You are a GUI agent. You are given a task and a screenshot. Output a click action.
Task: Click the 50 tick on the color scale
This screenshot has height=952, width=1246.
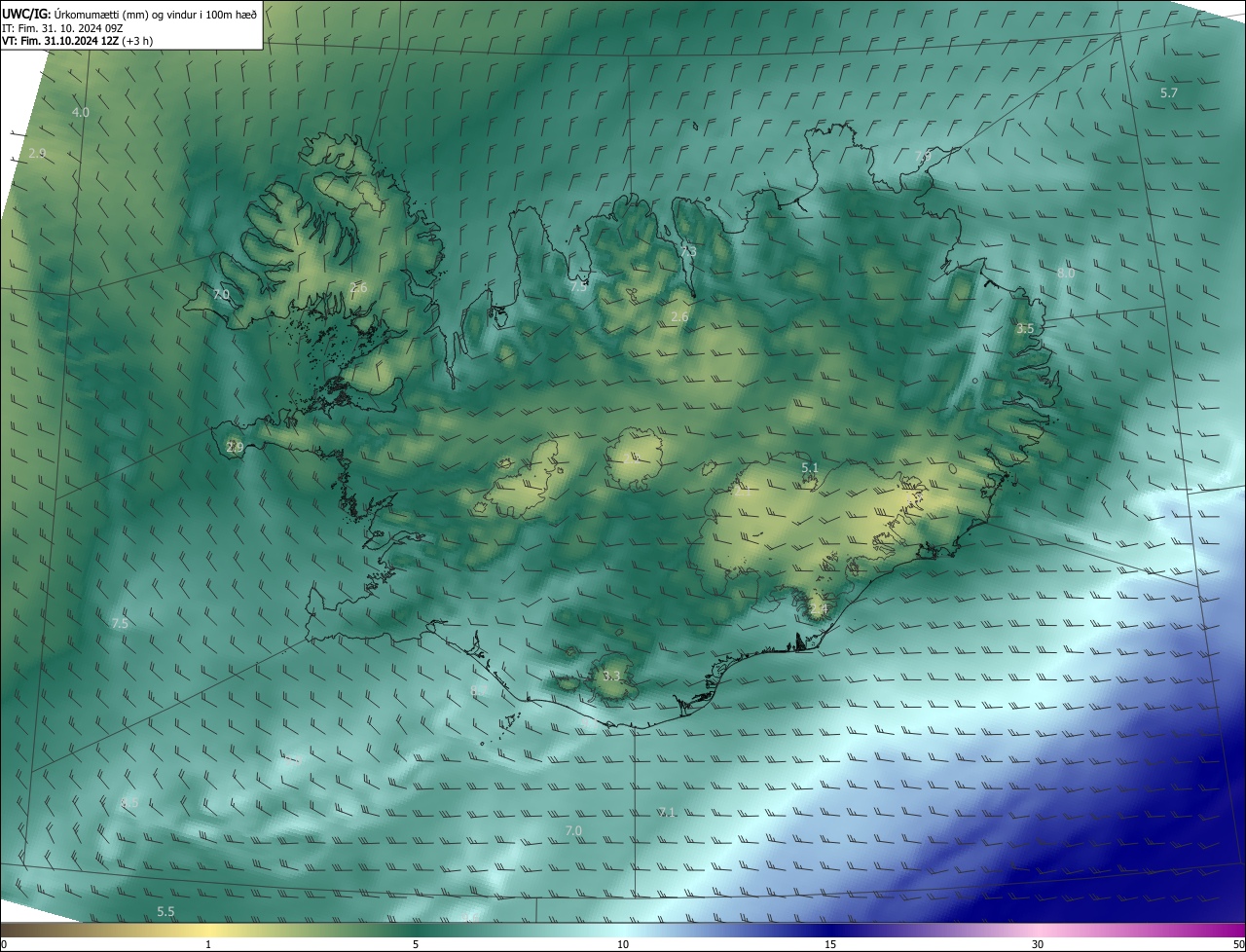[1238, 944]
